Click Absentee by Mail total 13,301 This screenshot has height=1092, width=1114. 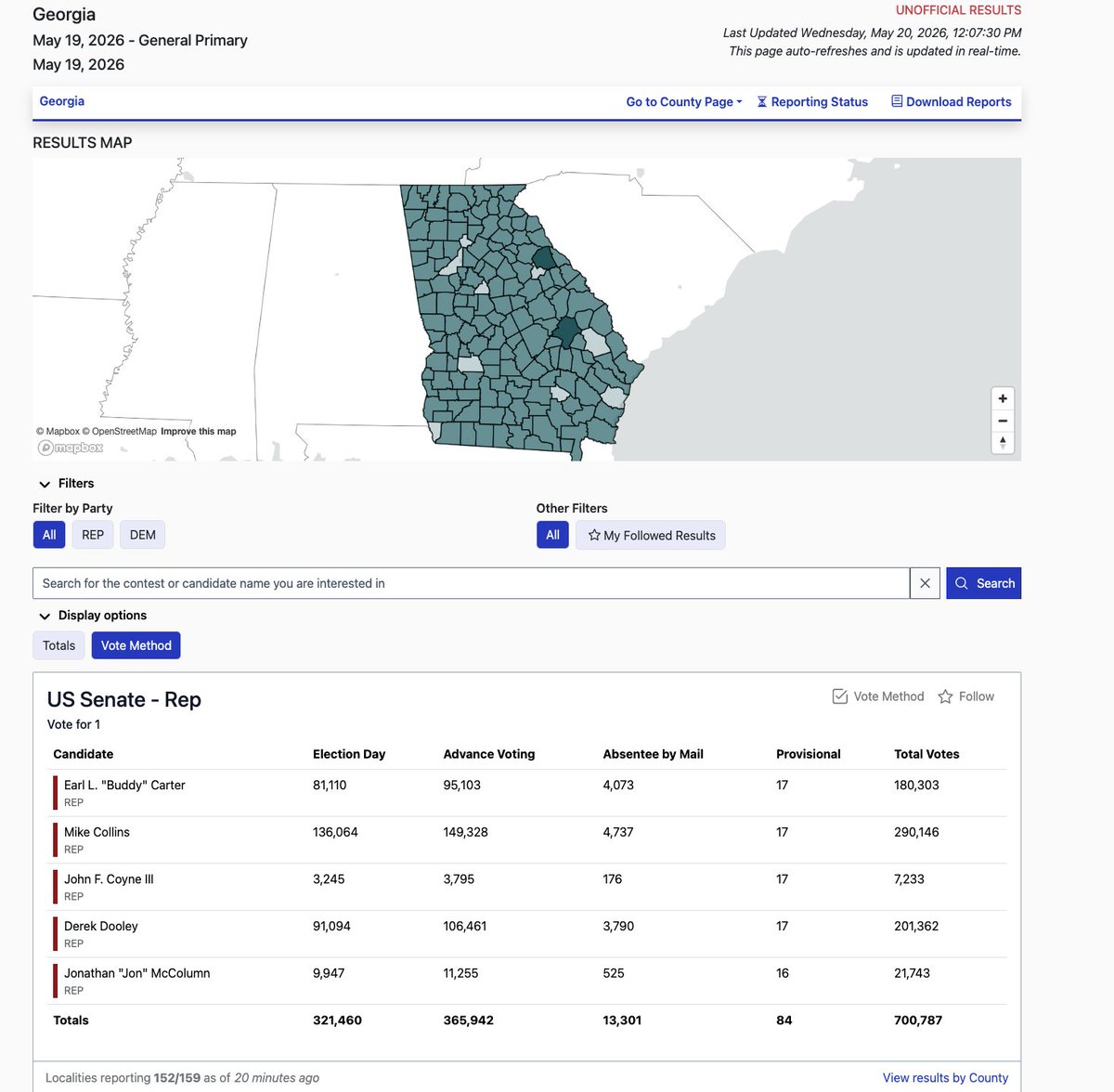coord(622,1020)
